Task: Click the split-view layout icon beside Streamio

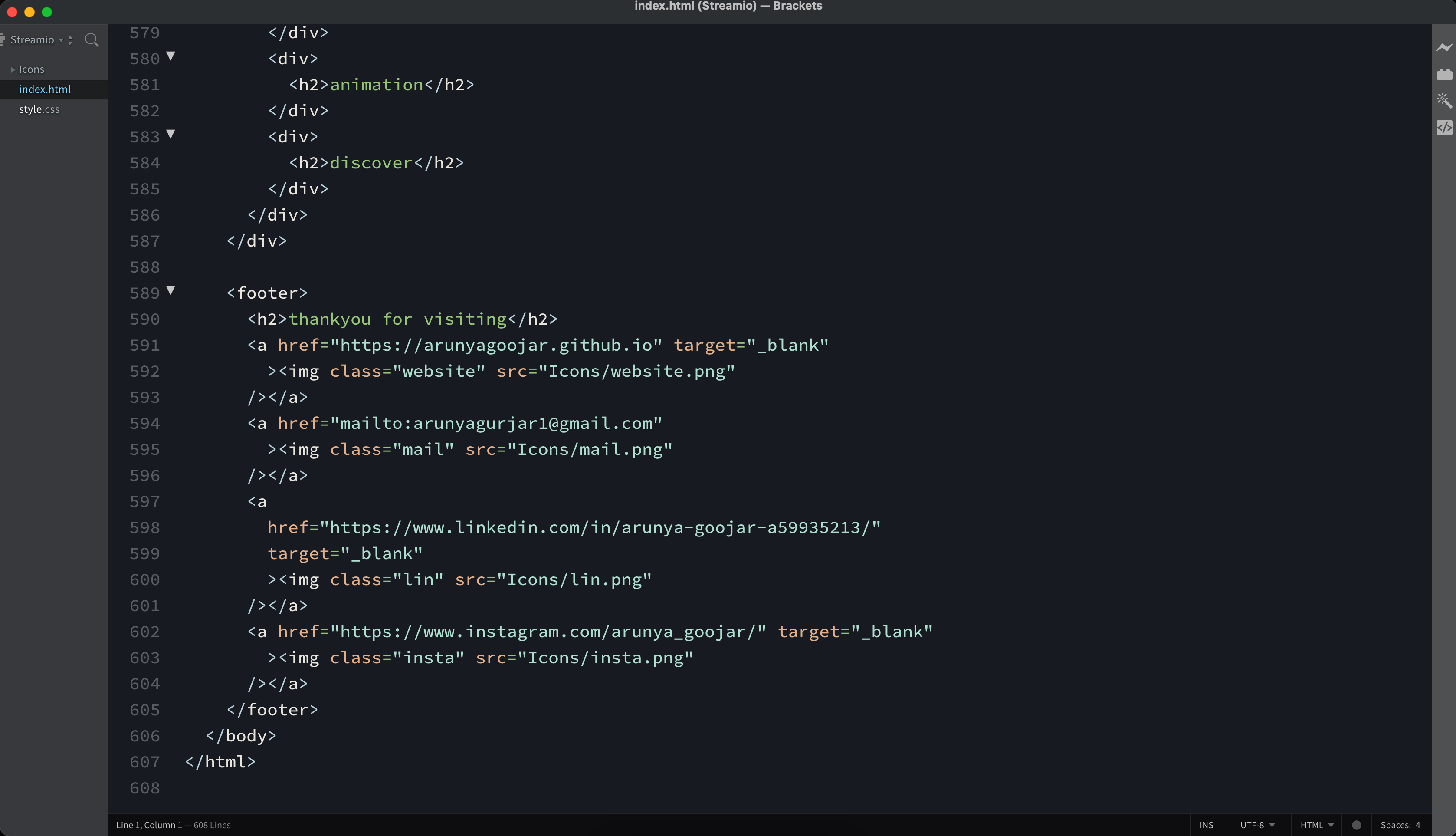Action: tap(71, 40)
